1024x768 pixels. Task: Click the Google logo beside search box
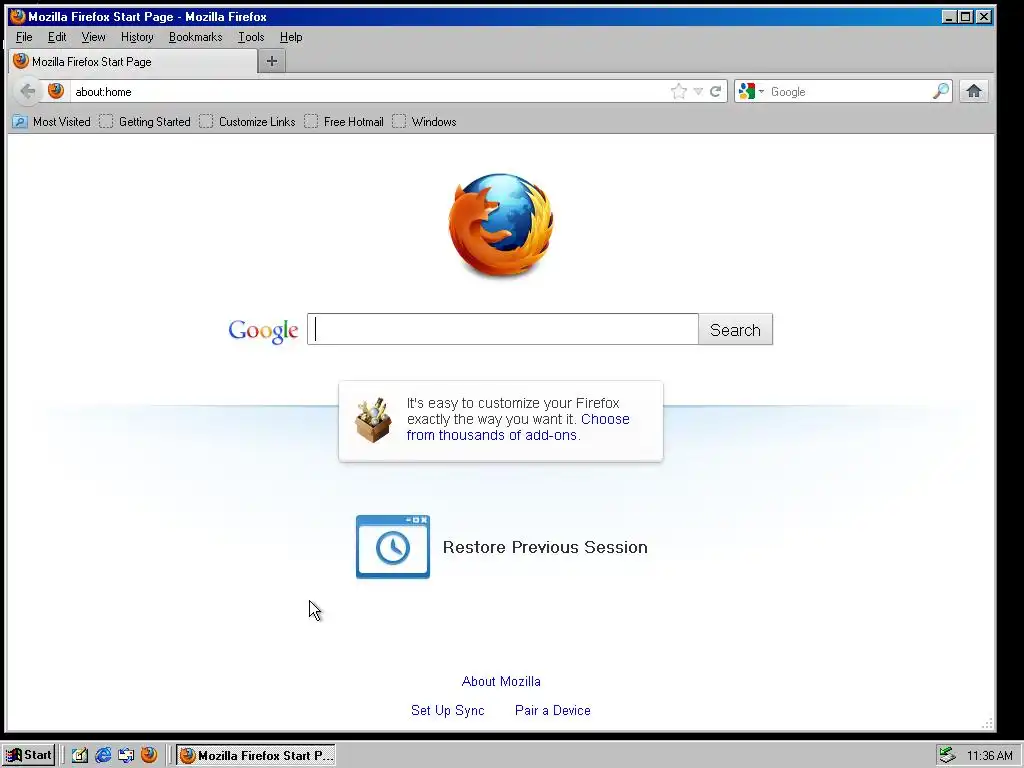tap(263, 331)
